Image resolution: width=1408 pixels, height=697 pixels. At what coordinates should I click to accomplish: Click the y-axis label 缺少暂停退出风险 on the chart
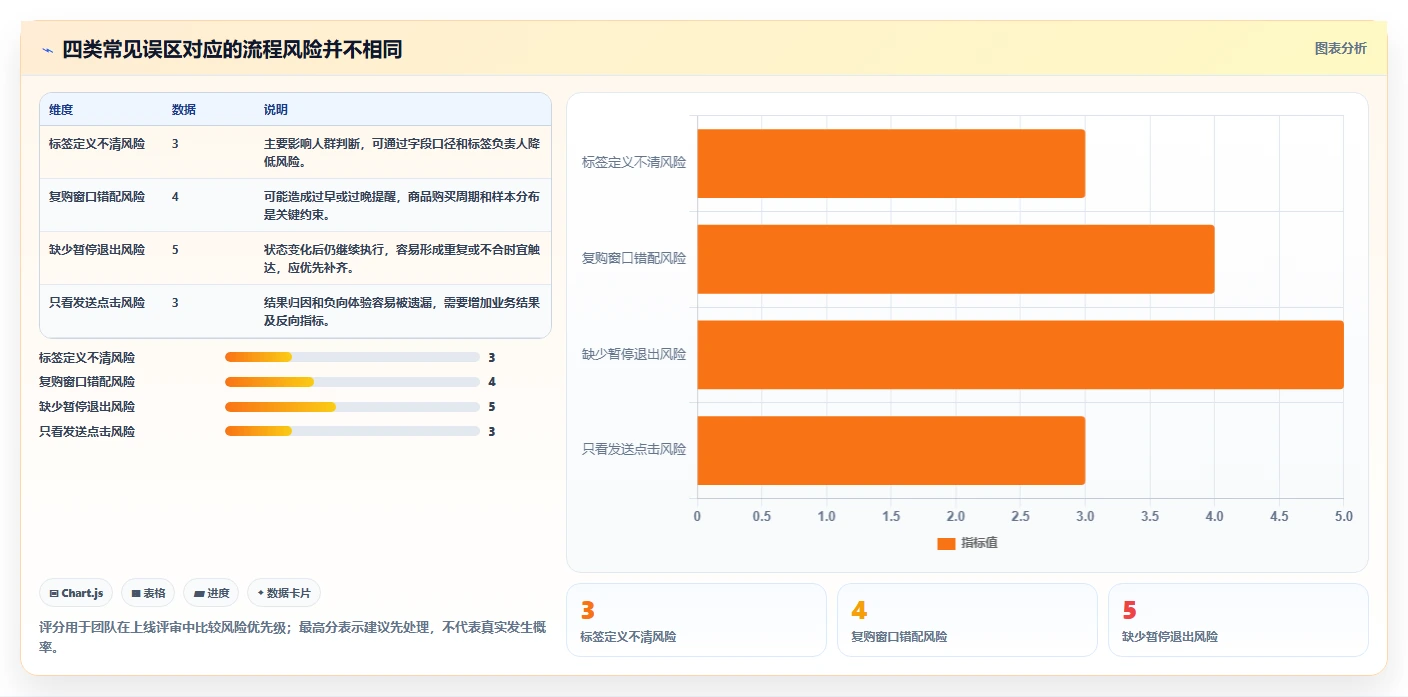pos(634,354)
